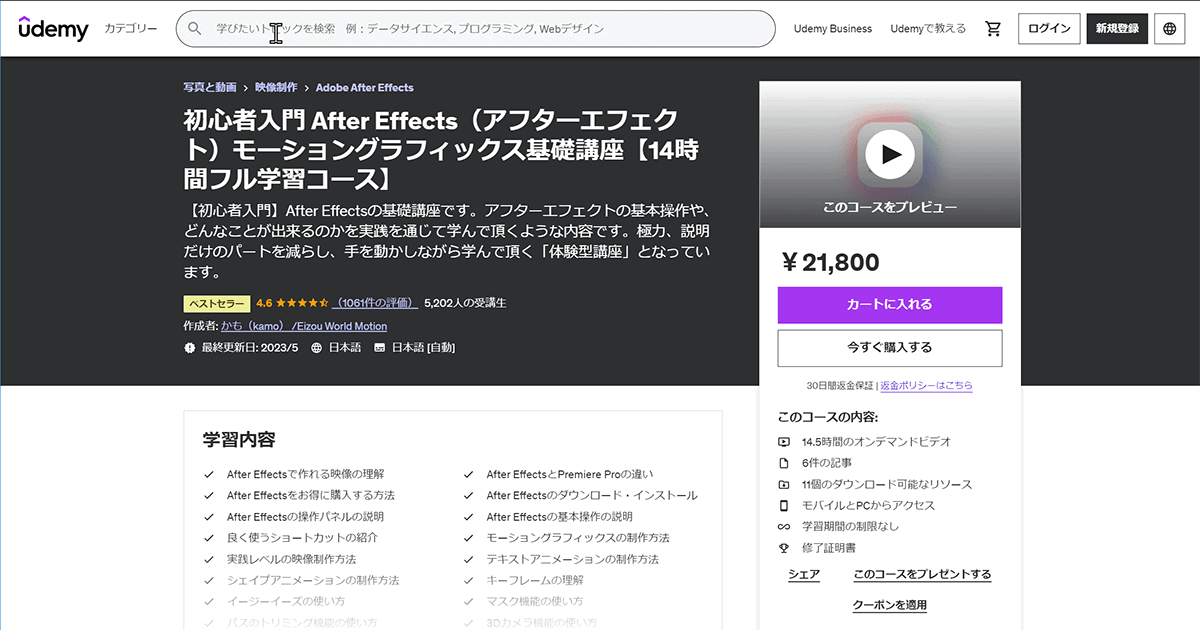
Task: Click the シェア link
Action: (804, 575)
